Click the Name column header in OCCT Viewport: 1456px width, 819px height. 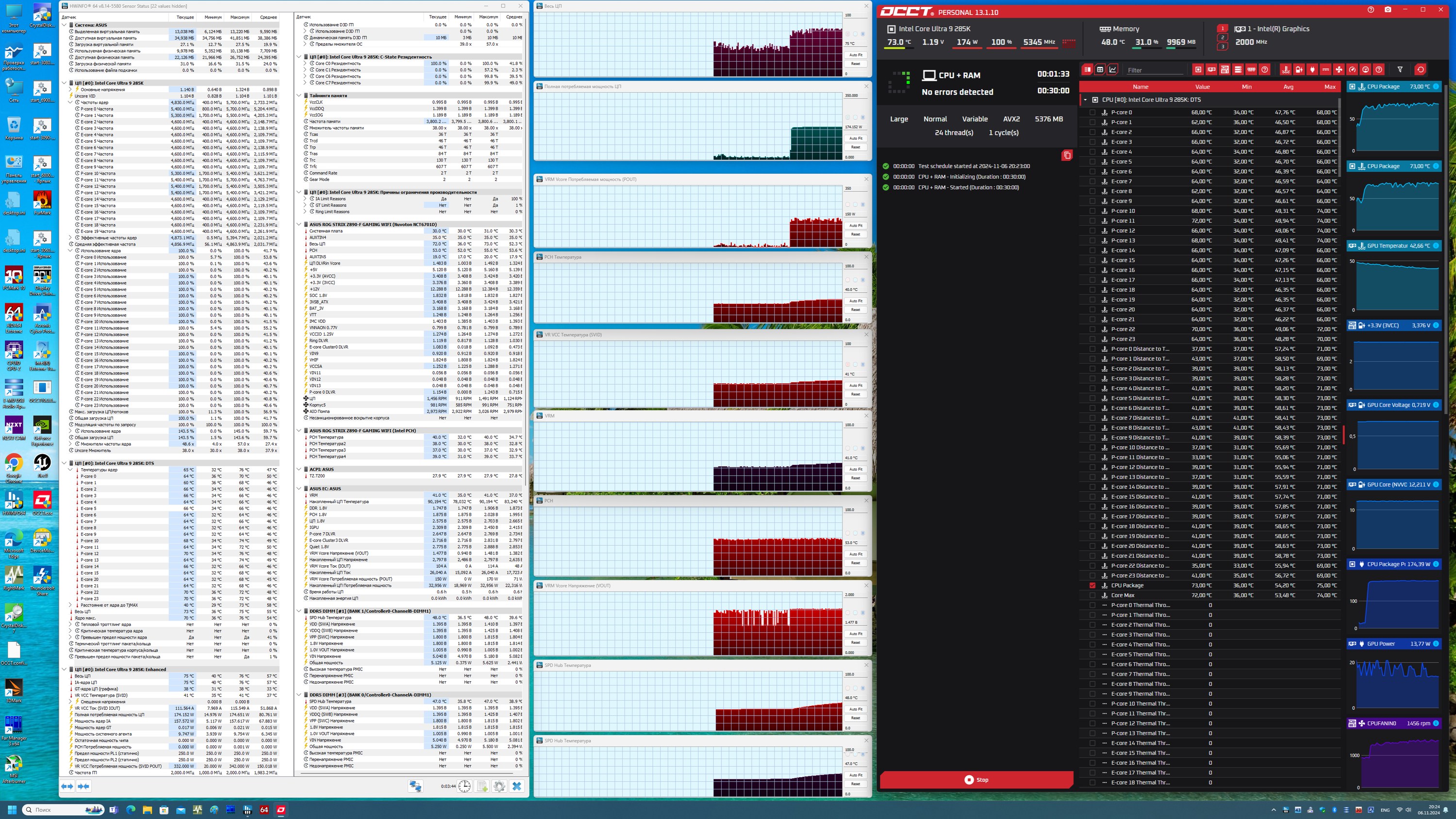pos(1140,86)
